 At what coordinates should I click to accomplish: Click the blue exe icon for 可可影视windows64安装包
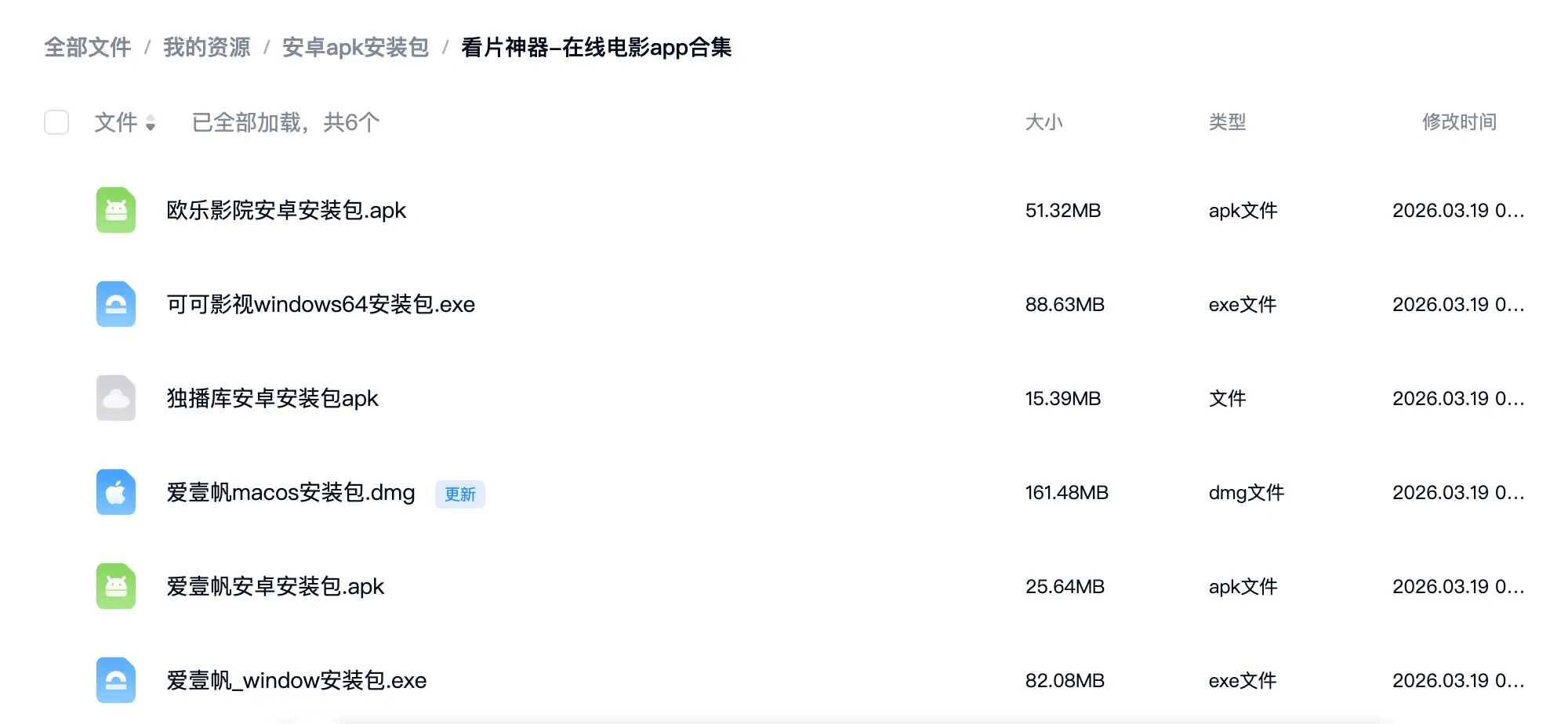[116, 304]
